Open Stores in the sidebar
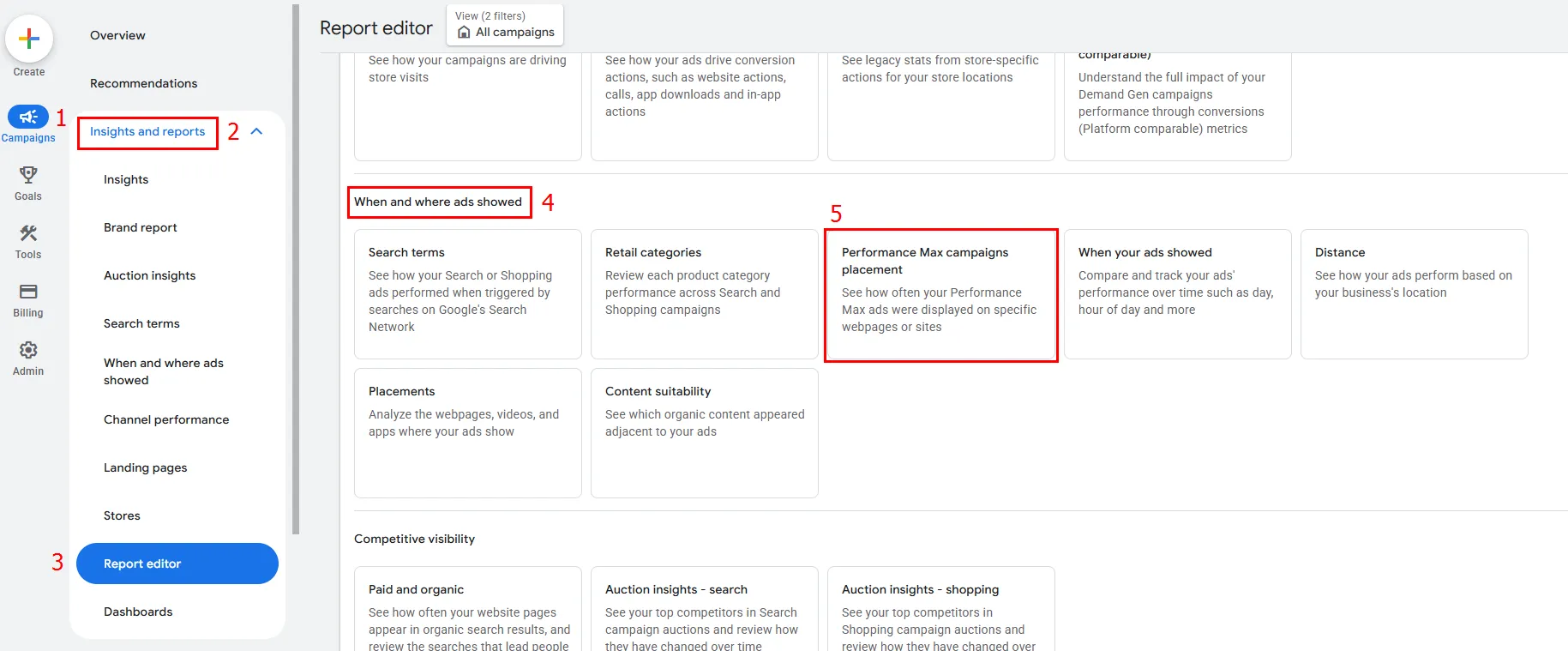The image size is (1568, 651). click(x=122, y=515)
